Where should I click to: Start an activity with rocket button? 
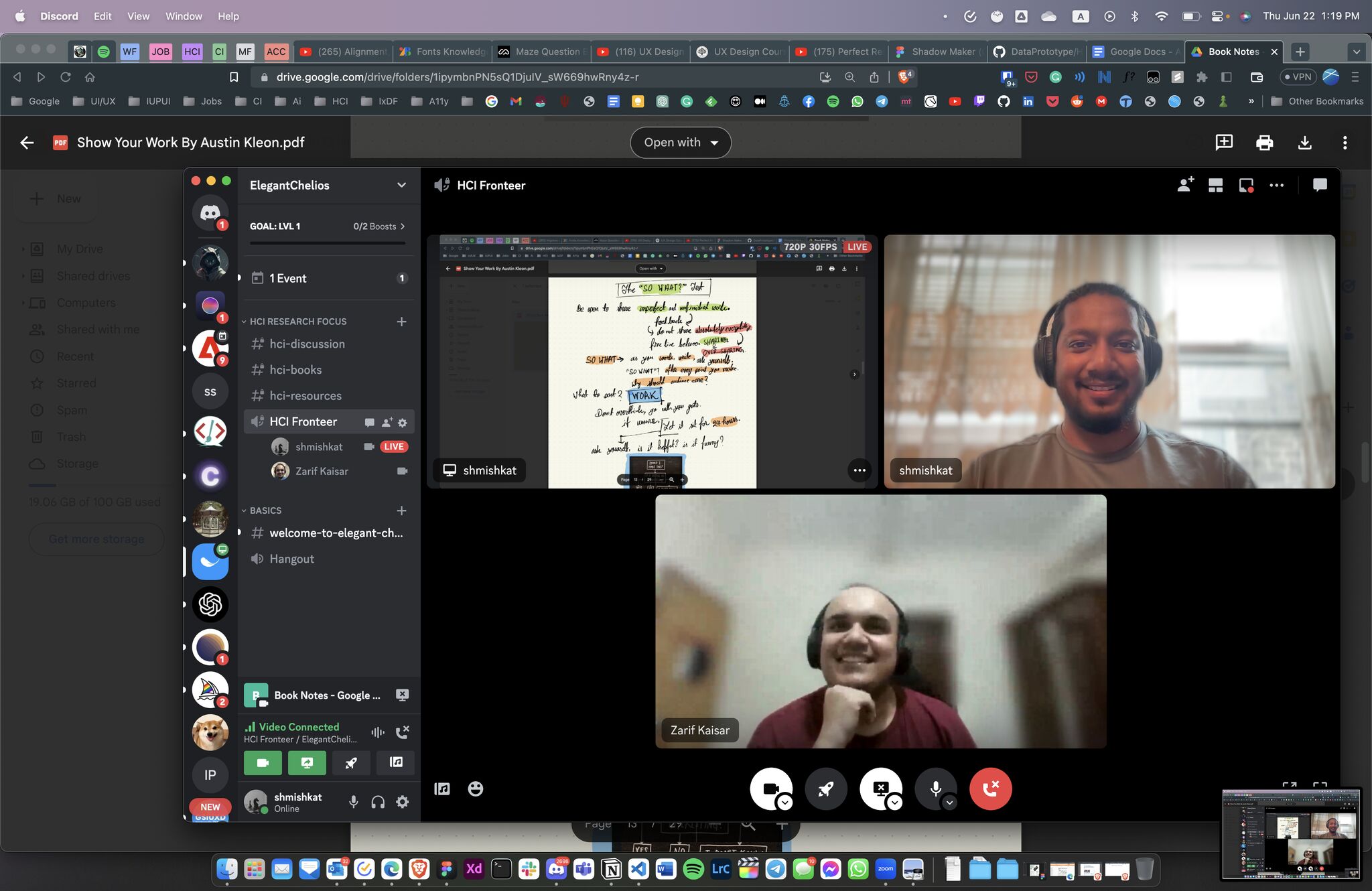tap(826, 789)
